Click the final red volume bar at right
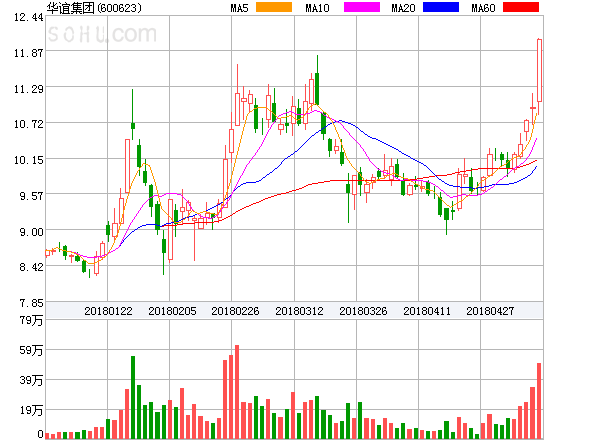 coord(539,401)
